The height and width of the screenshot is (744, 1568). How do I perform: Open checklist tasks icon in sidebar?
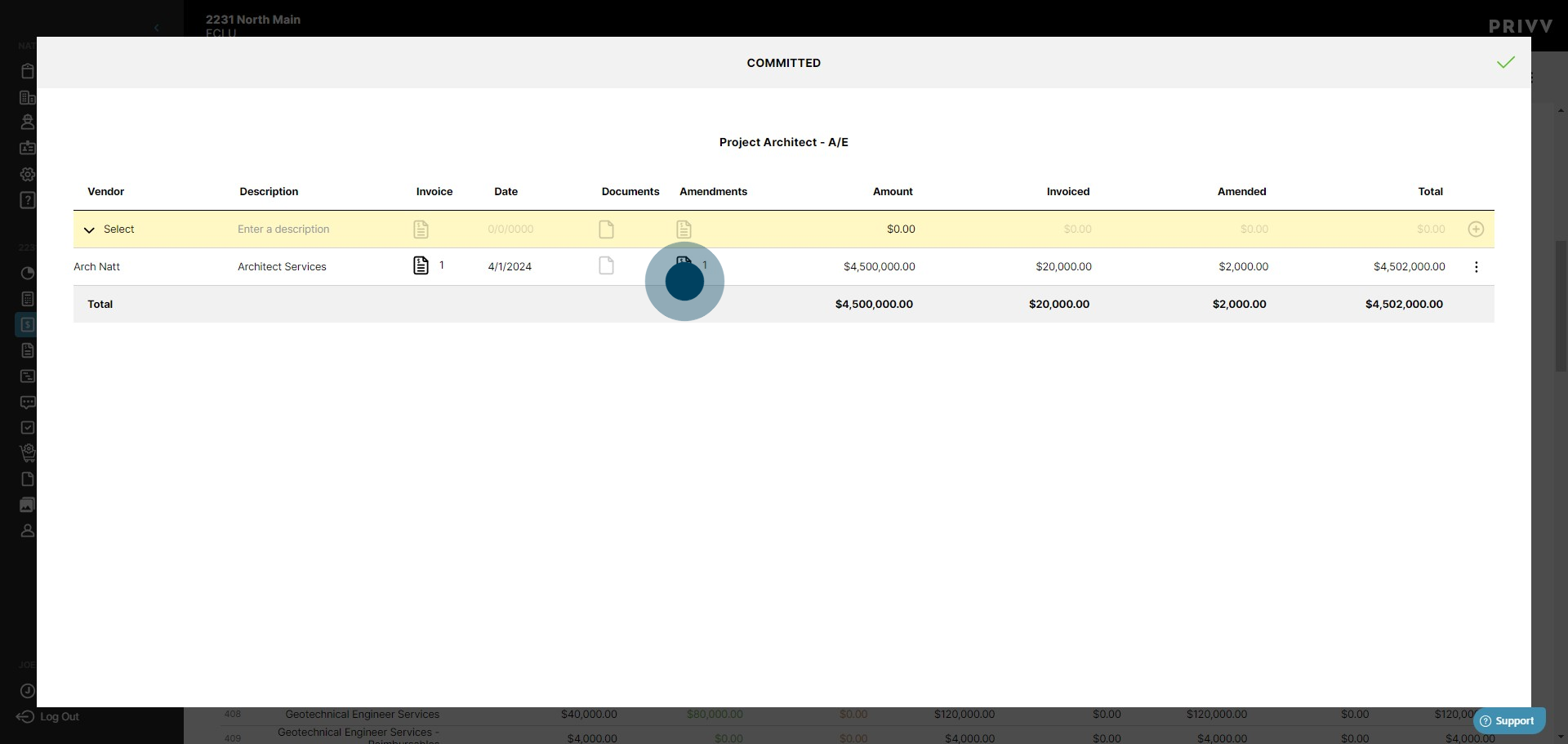(27, 428)
